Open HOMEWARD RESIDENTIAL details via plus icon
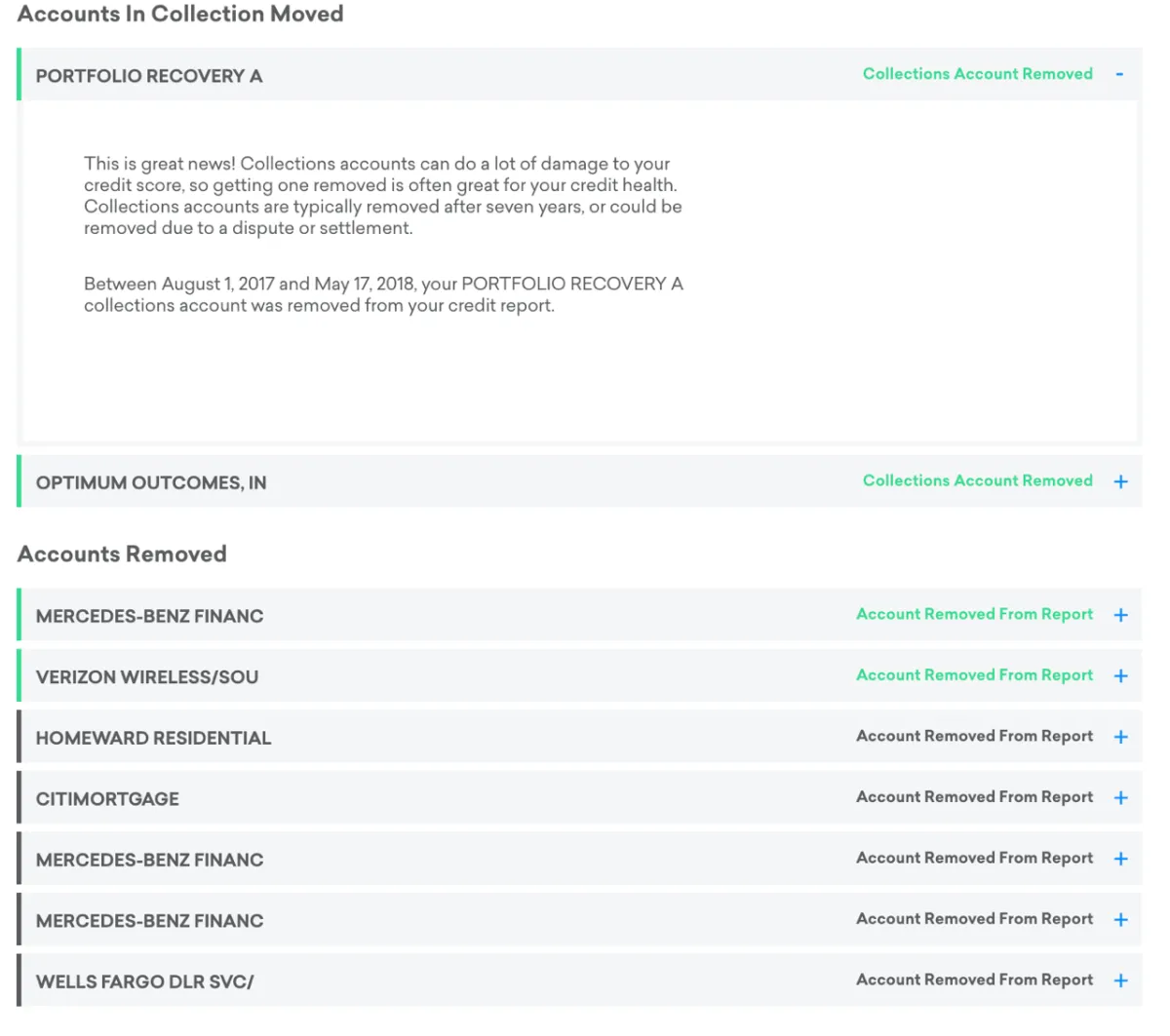Image resolution: width=1170 pixels, height=1036 pixels. click(1120, 737)
